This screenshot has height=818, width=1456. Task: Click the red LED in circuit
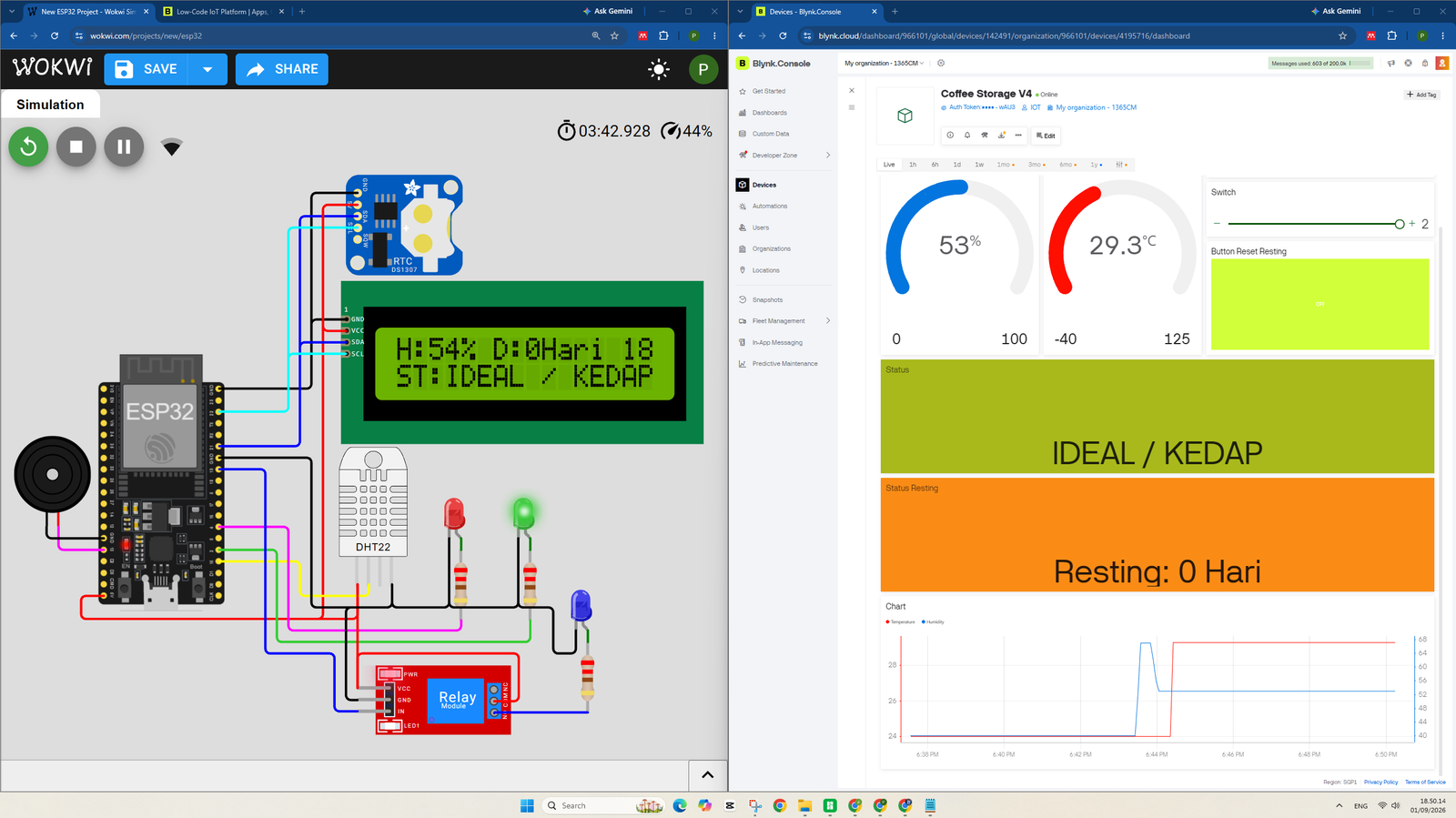[454, 515]
